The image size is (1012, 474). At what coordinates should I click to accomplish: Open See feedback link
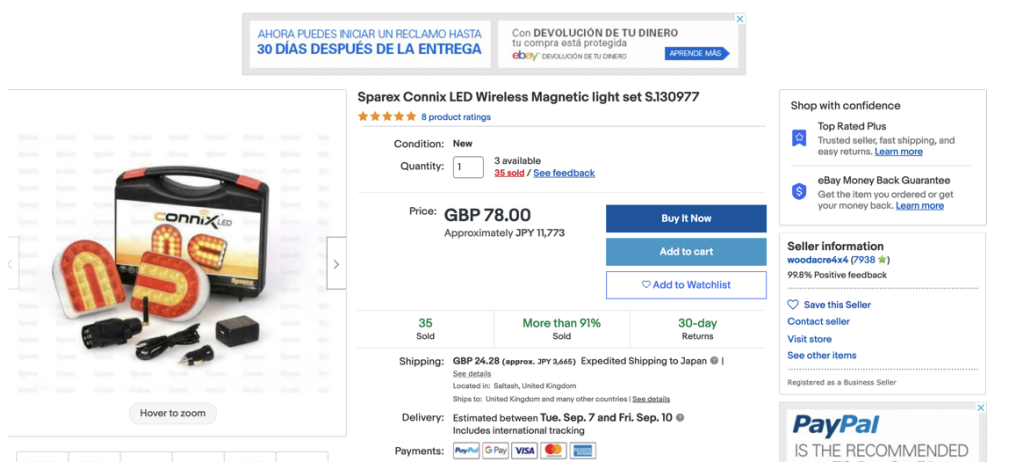[x=564, y=173]
